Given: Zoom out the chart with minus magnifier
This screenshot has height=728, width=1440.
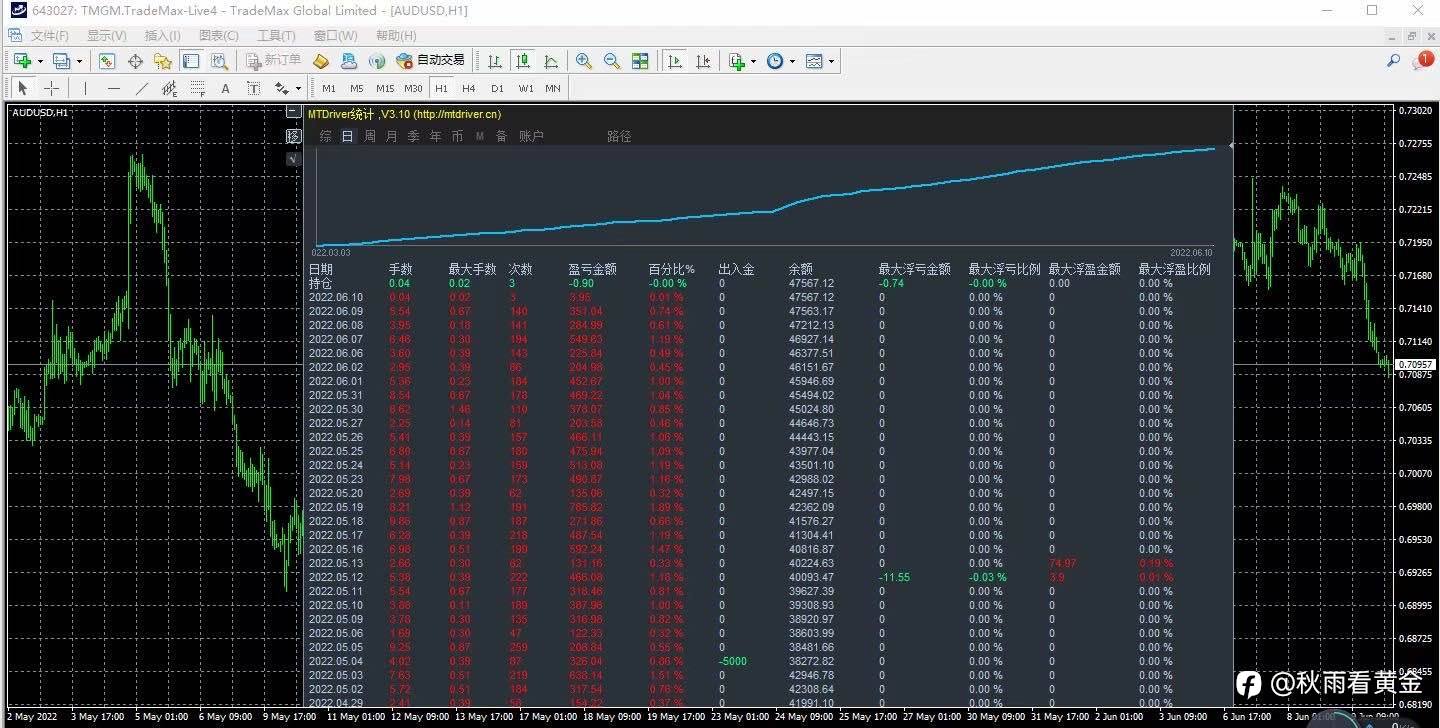Looking at the screenshot, I should pos(612,61).
